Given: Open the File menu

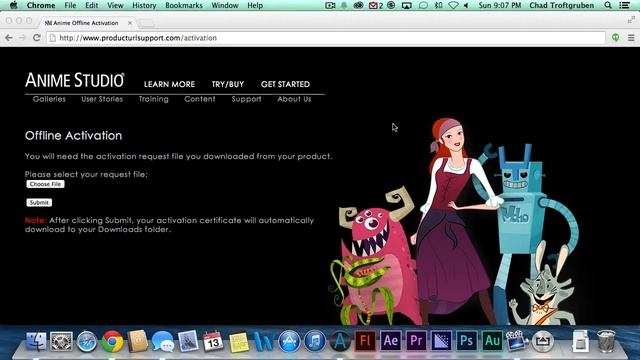Looking at the screenshot, I should (70, 5).
